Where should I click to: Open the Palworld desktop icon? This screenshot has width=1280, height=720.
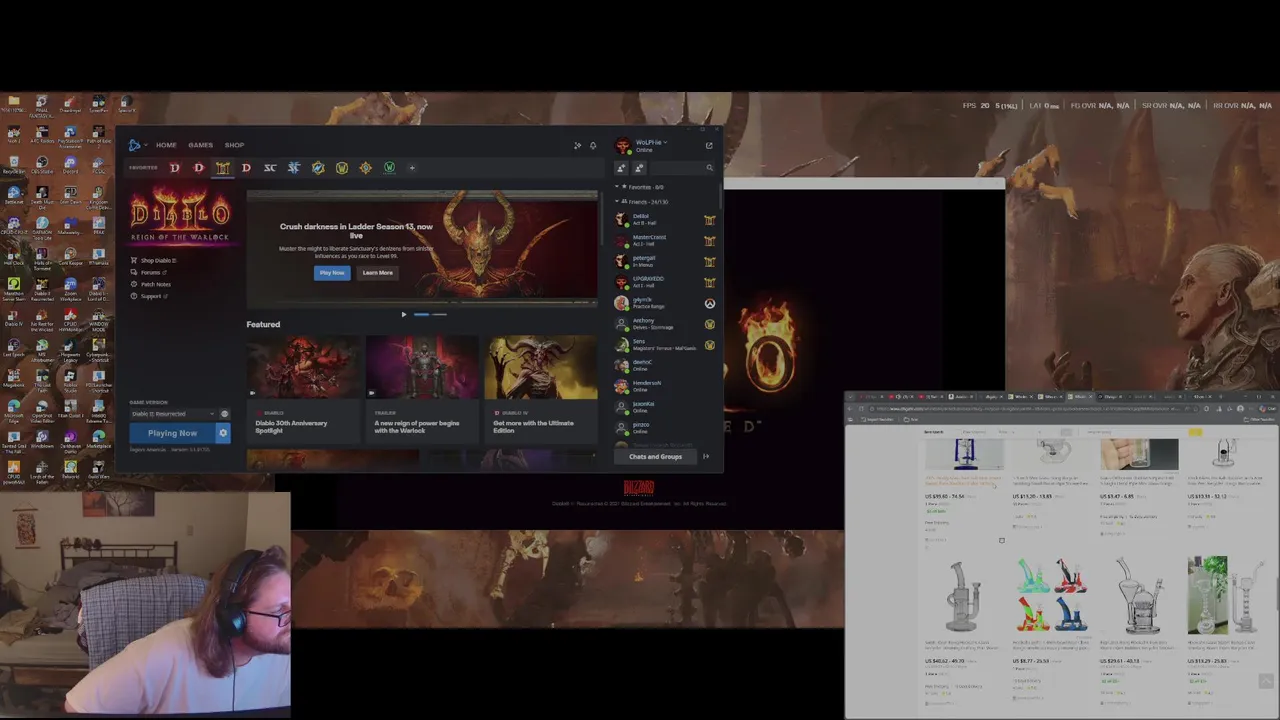point(70,468)
